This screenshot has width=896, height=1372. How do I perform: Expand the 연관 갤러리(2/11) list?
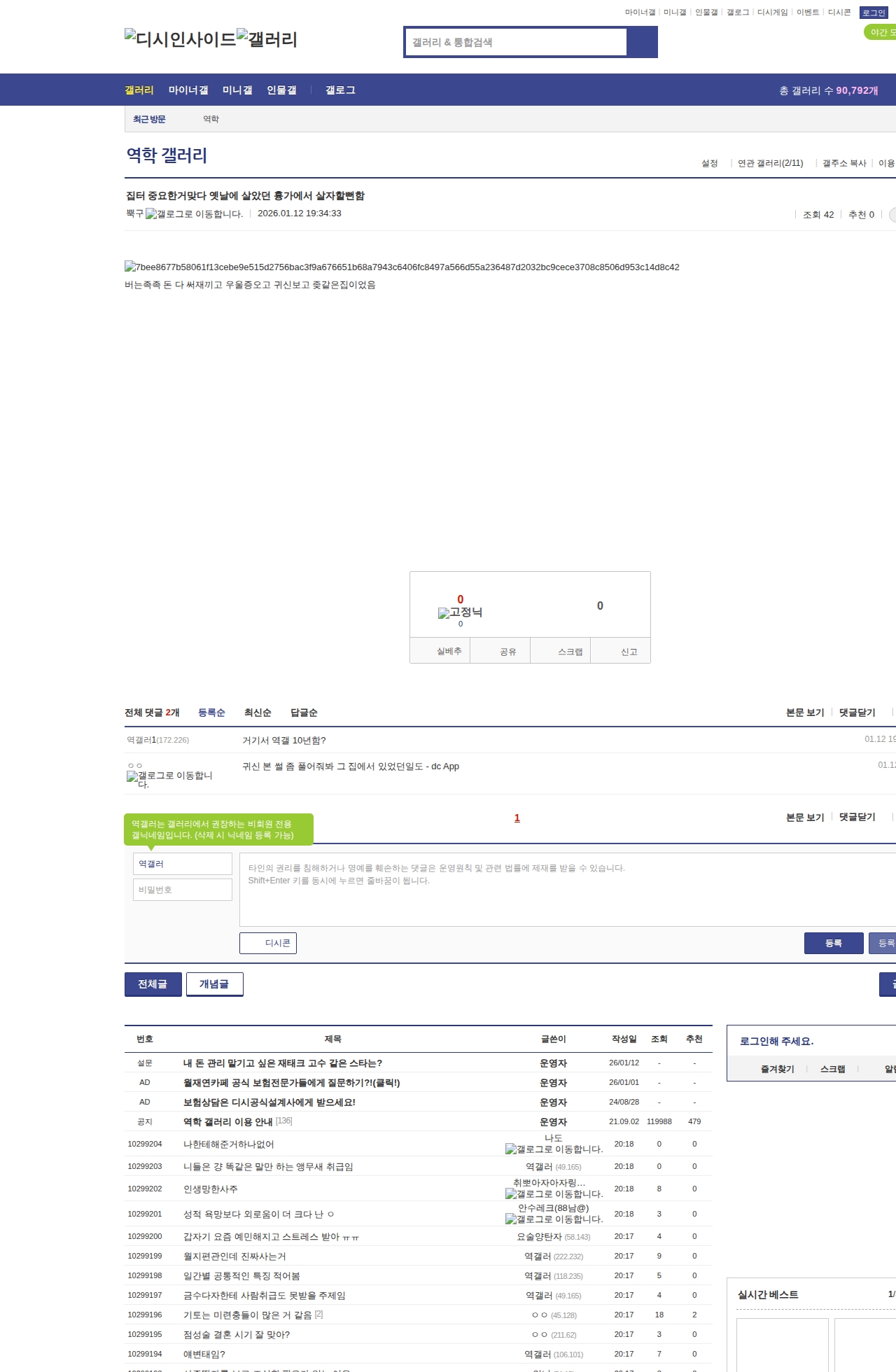[770, 163]
